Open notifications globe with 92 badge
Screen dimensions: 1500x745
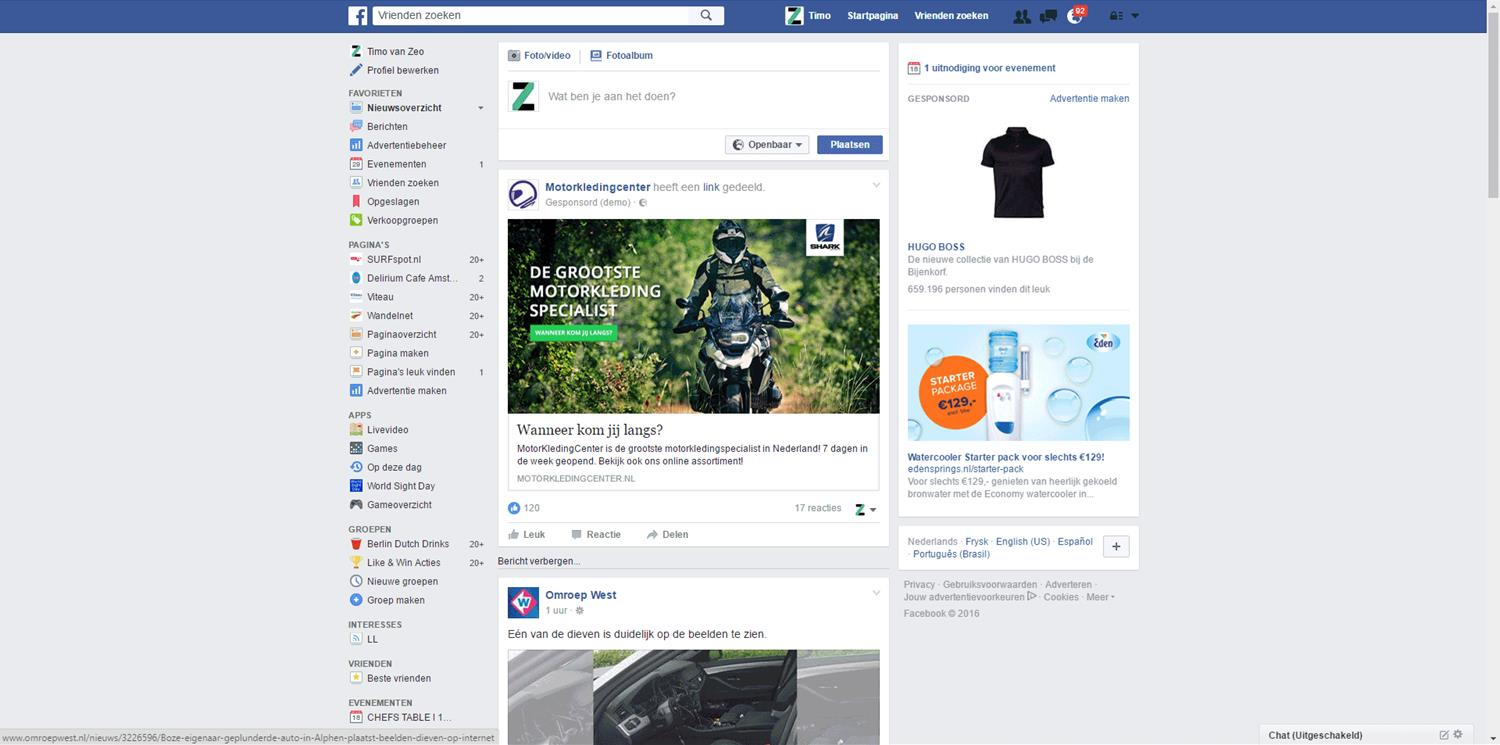1075,15
